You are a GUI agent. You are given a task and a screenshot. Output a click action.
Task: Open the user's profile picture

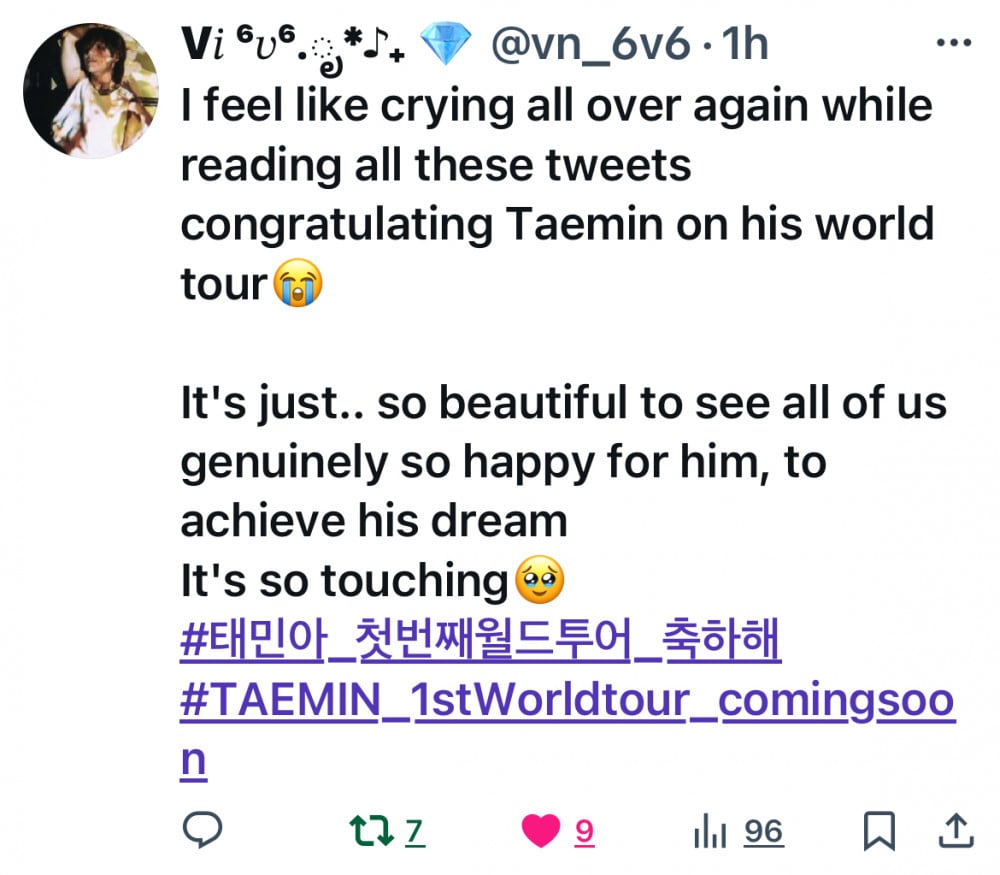(x=91, y=91)
